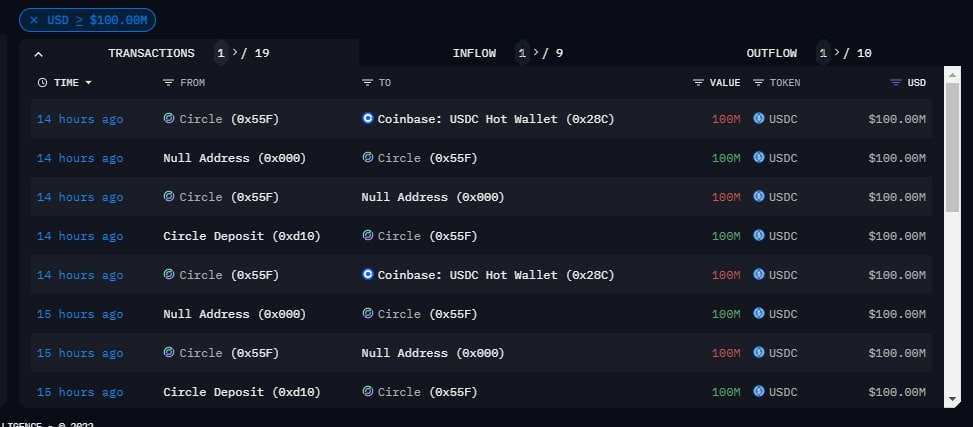Viewport: 973px width, 427px height.
Task: Open the TO column filter icon
Action: point(367,83)
